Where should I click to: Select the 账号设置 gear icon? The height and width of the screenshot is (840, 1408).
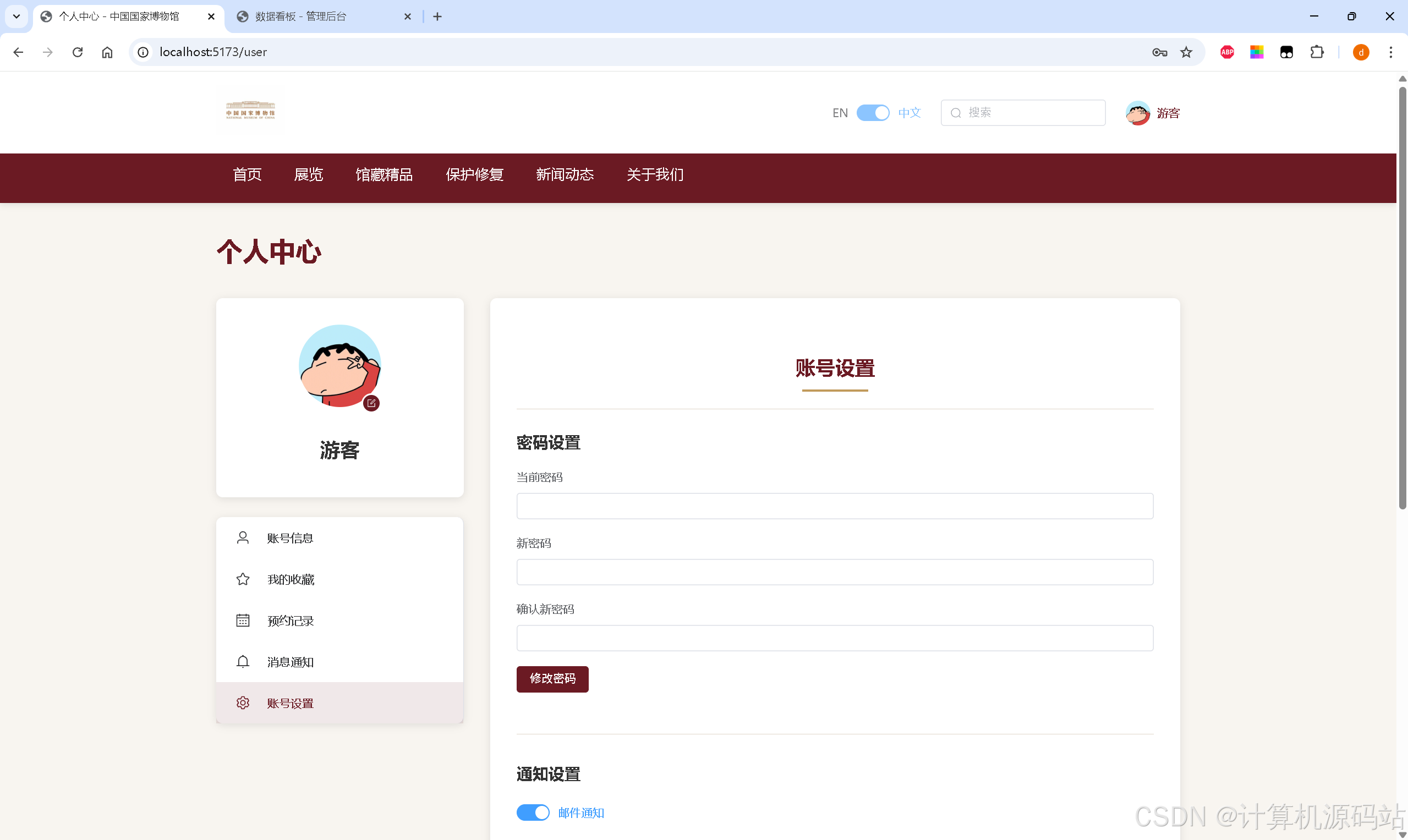click(x=243, y=702)
